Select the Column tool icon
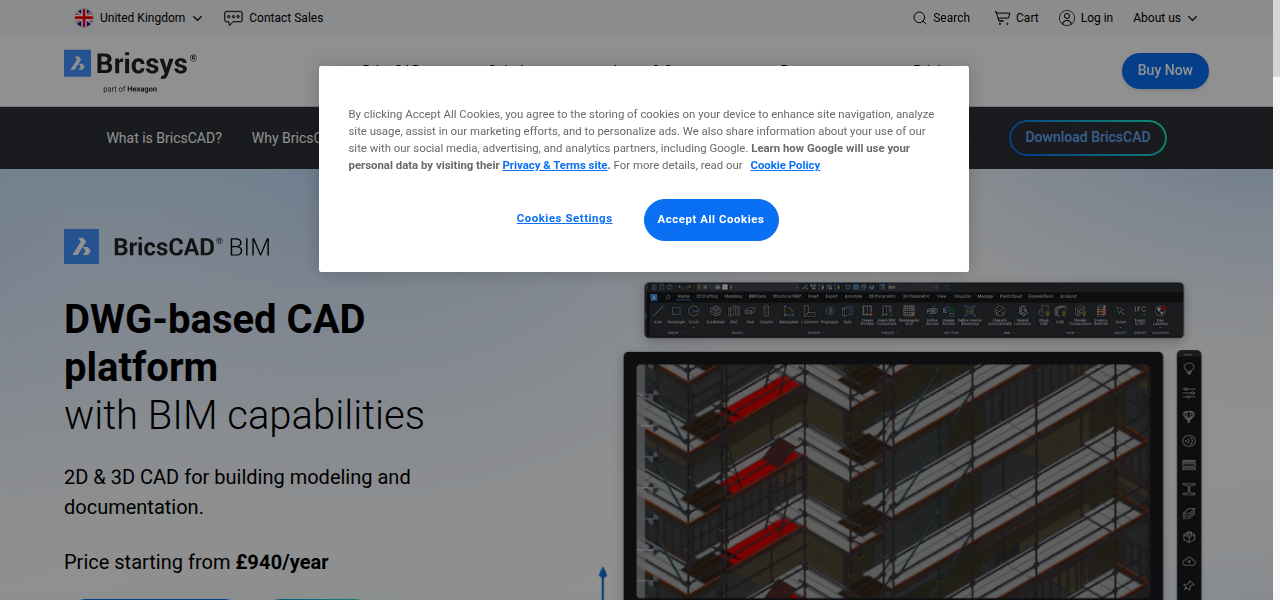Screen dimensions: 1280x600 (767, 311)
